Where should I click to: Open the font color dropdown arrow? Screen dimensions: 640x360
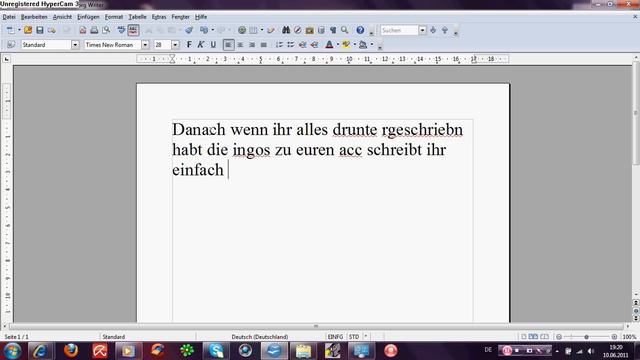pyautogui.click(x=338, y=45)
